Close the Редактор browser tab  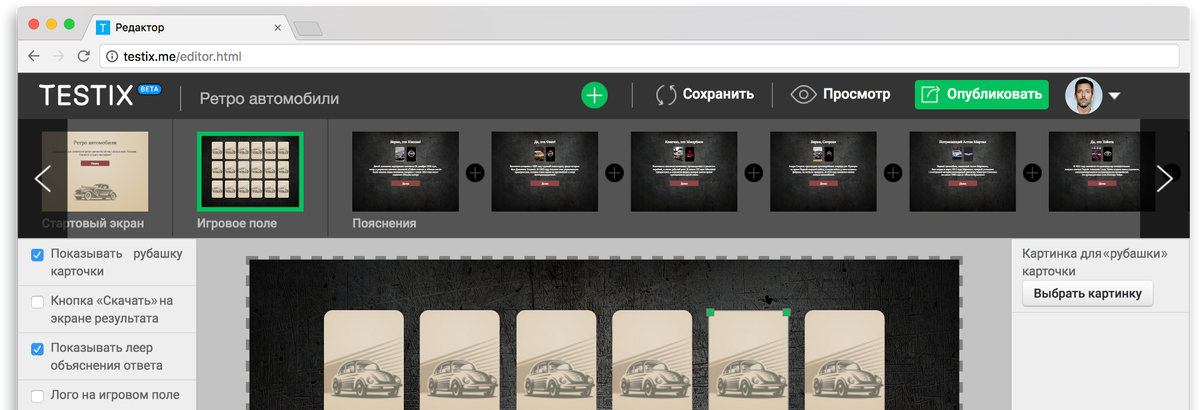[278, 27]
